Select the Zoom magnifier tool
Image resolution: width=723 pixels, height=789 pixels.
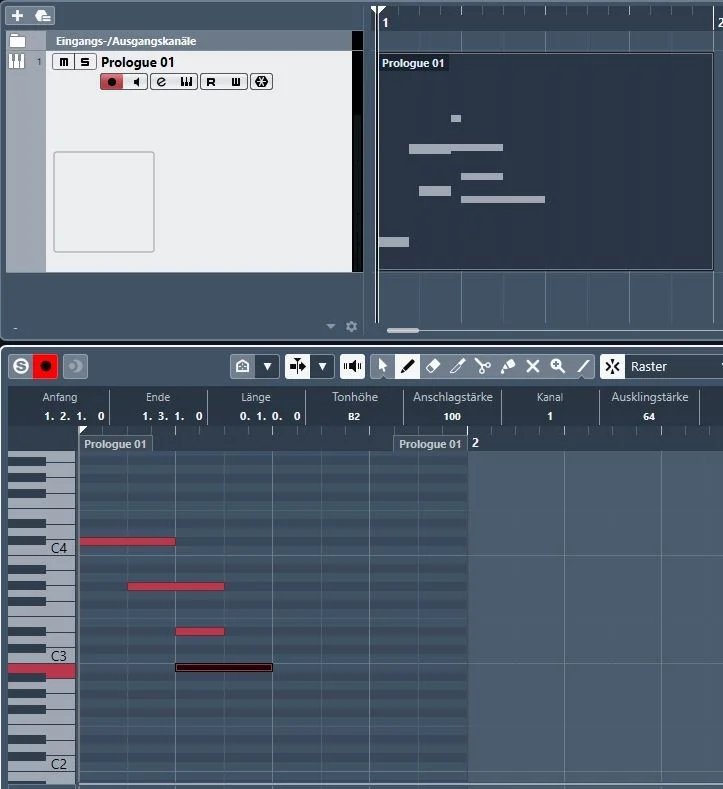coord(557,366)
